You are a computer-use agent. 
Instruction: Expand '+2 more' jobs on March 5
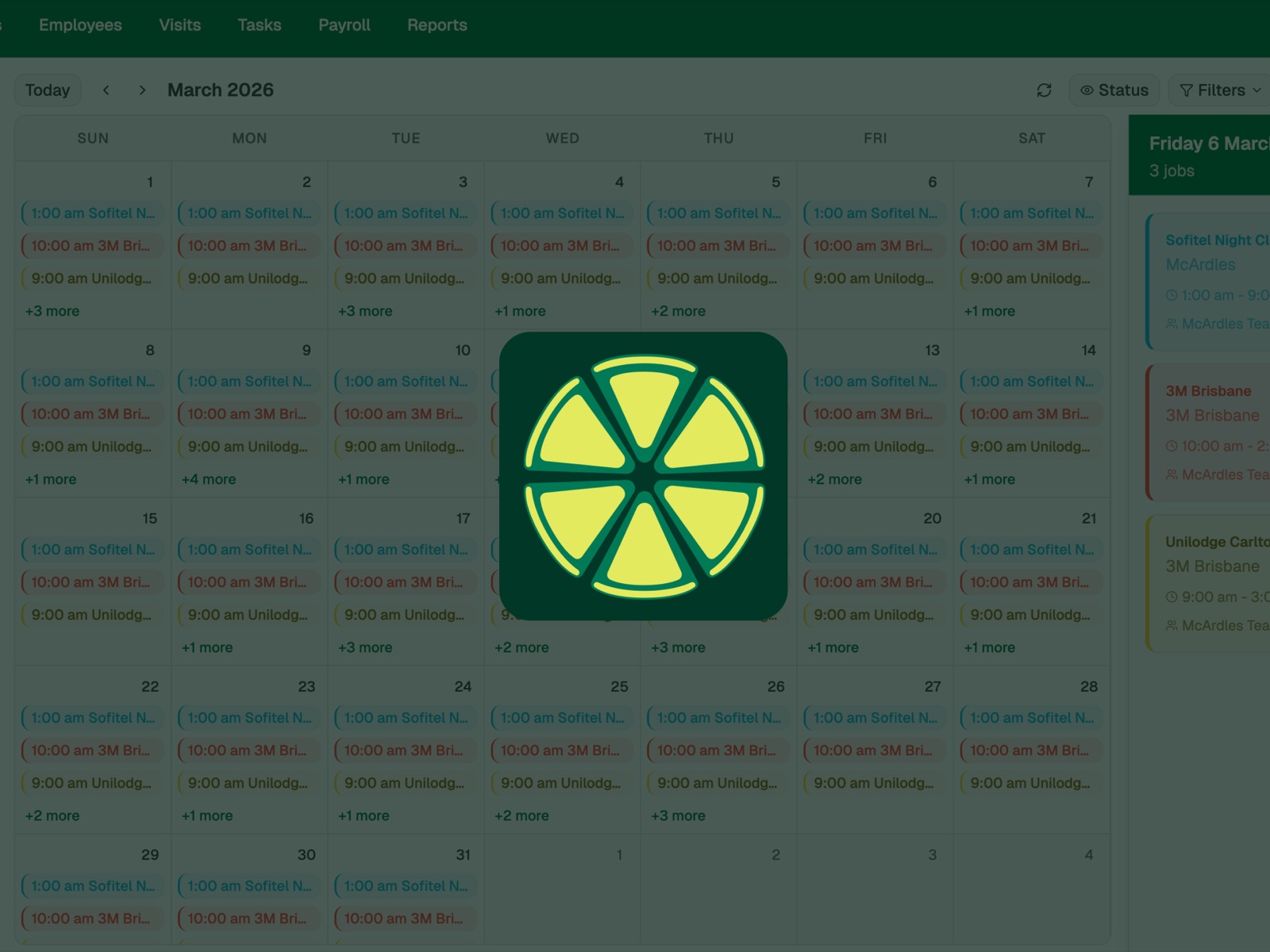coord(678,311)
